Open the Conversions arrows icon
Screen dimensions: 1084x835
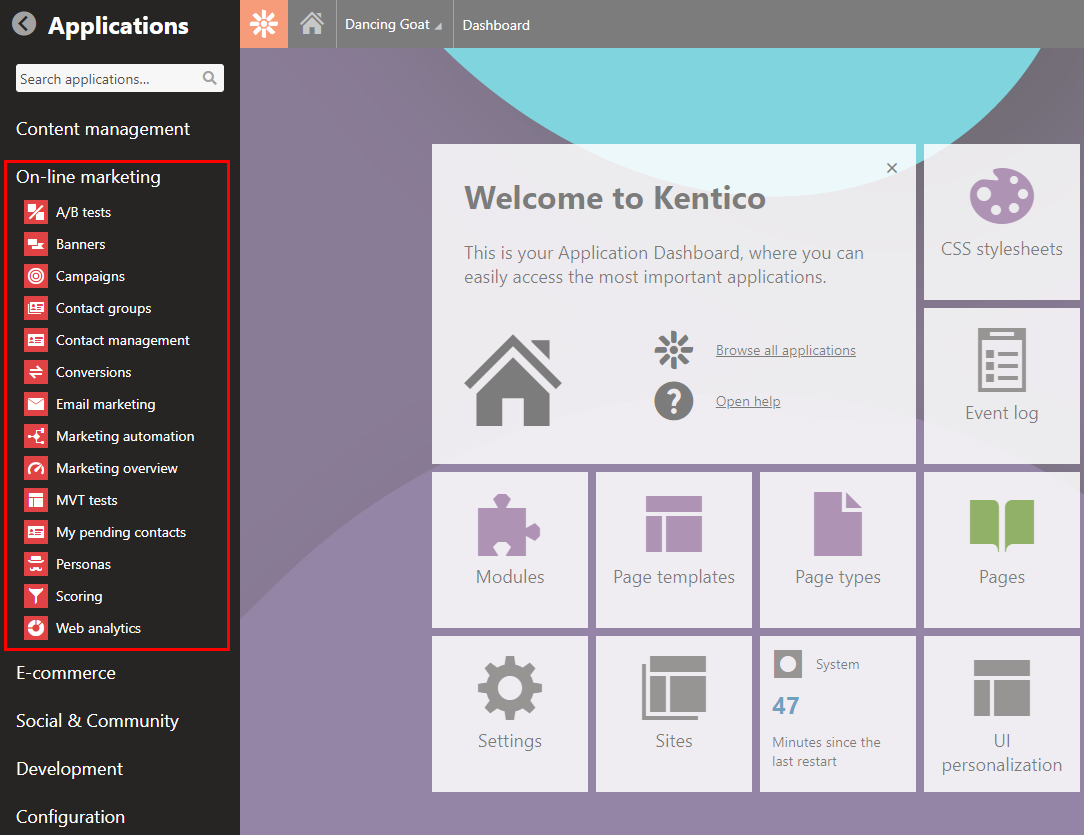tap(36, 372)
